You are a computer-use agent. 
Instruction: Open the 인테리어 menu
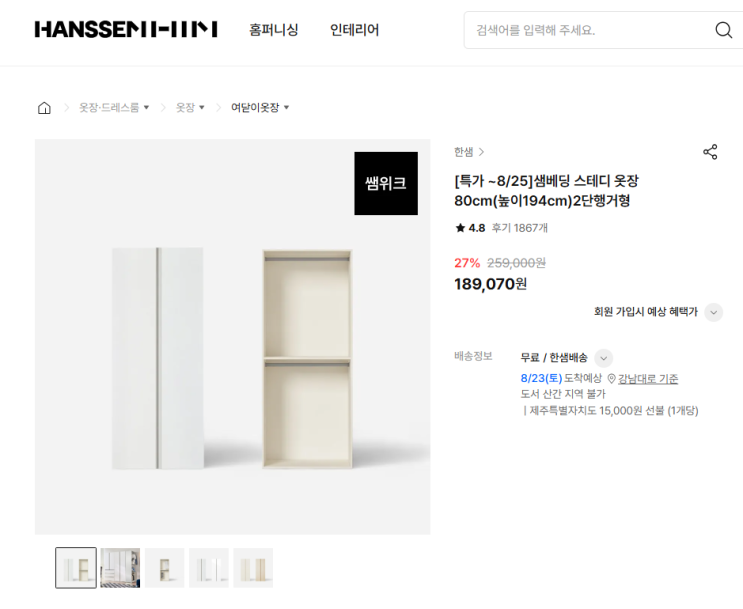(354, 30)
